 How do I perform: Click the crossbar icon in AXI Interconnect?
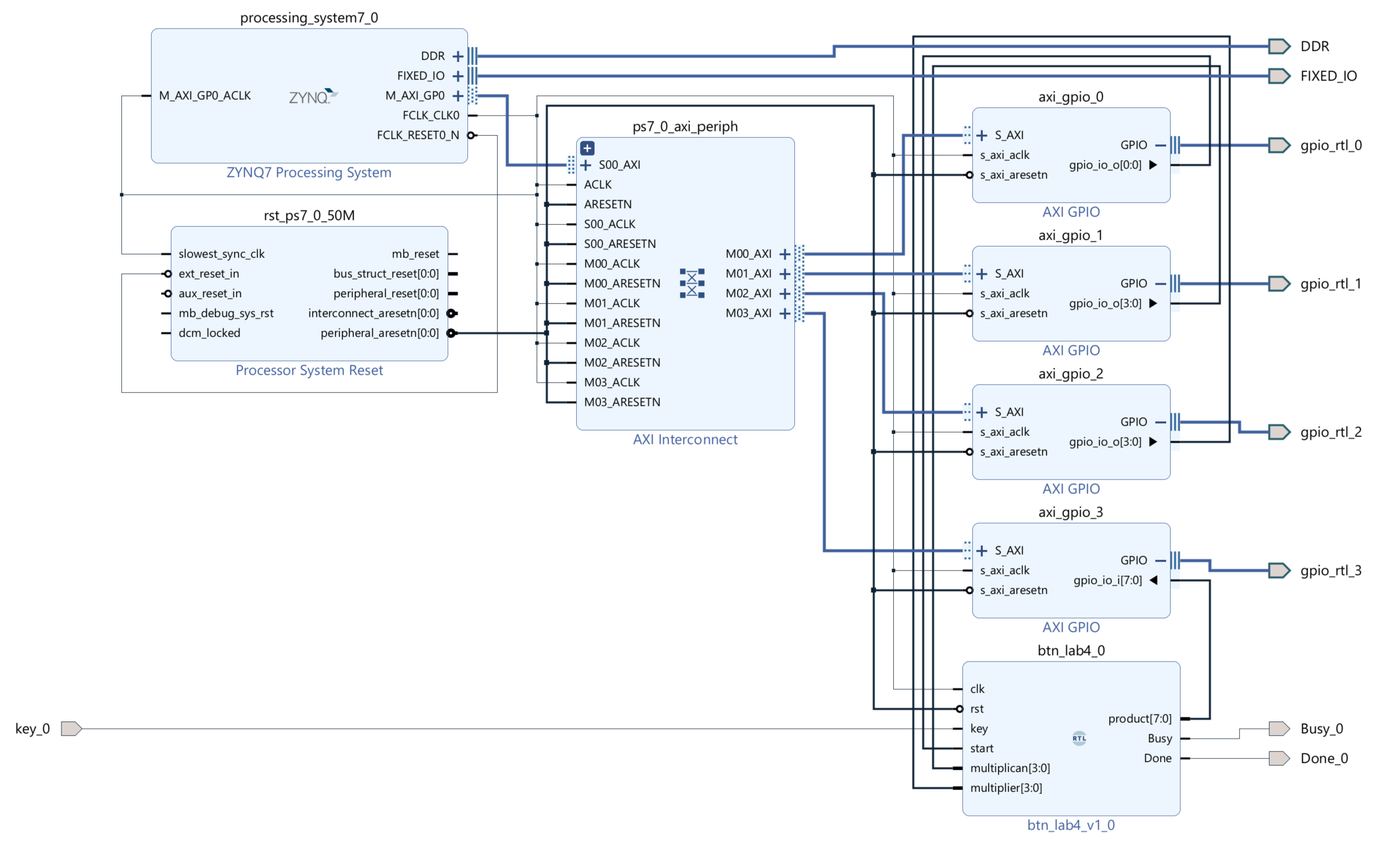pos(692,284)
